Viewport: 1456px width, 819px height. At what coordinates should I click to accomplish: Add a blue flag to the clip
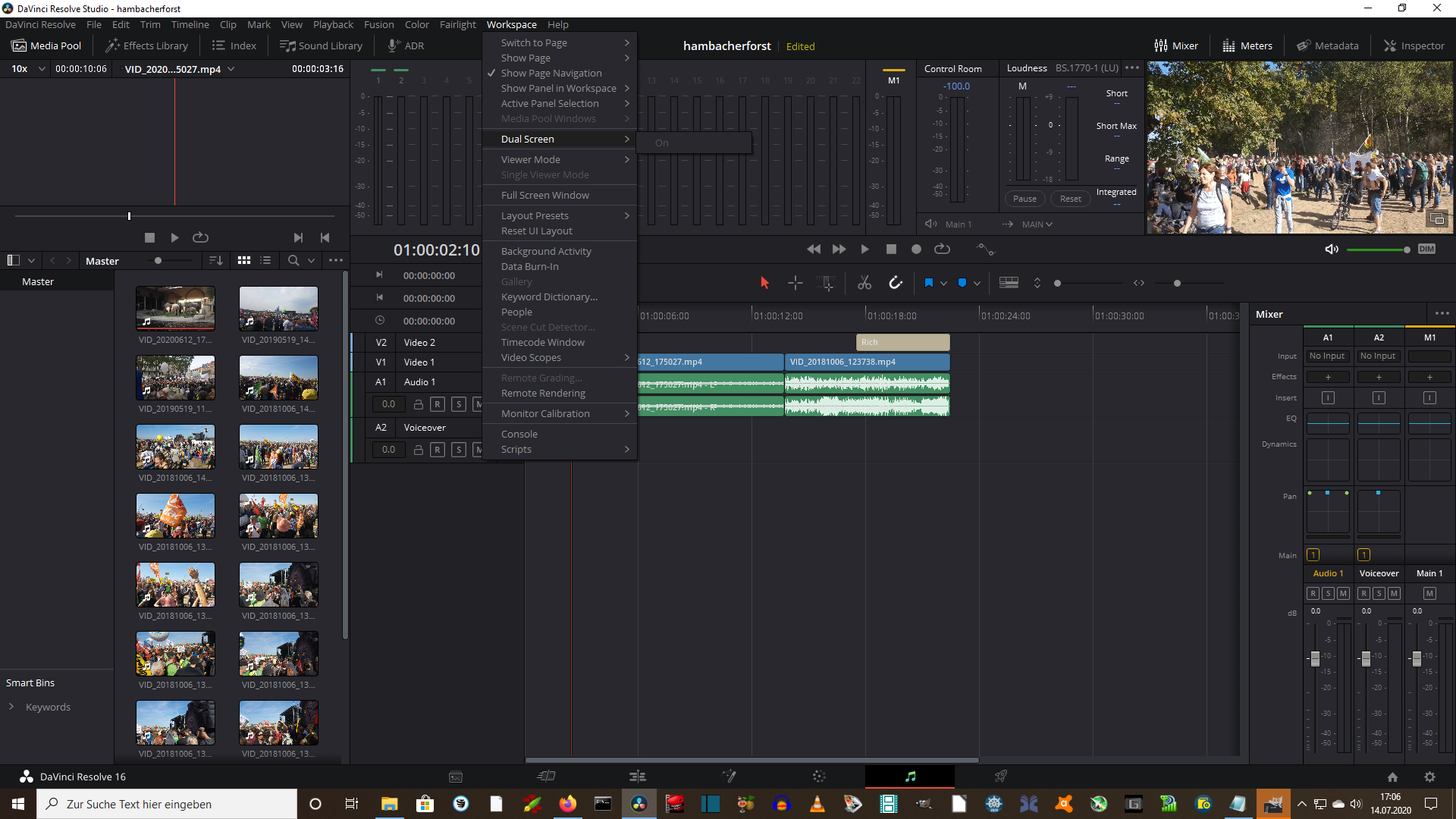[x=929, y=283]
